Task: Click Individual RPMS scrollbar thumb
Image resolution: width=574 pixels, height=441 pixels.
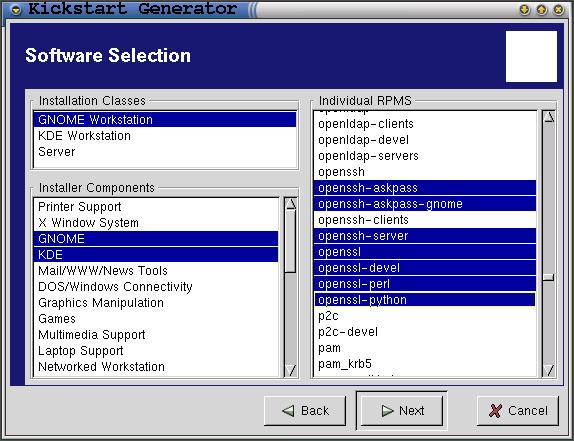Action: [x=549, y=277]
